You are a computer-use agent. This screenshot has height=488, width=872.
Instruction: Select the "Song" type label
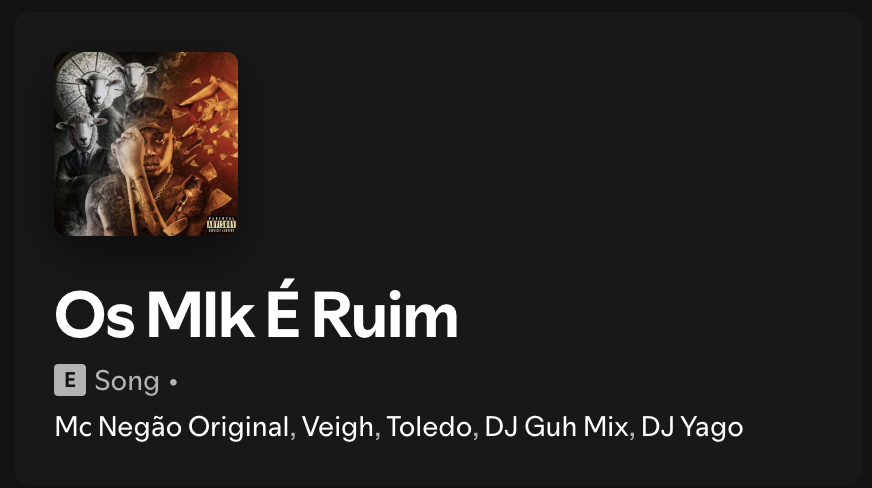(x=127, y=381)
